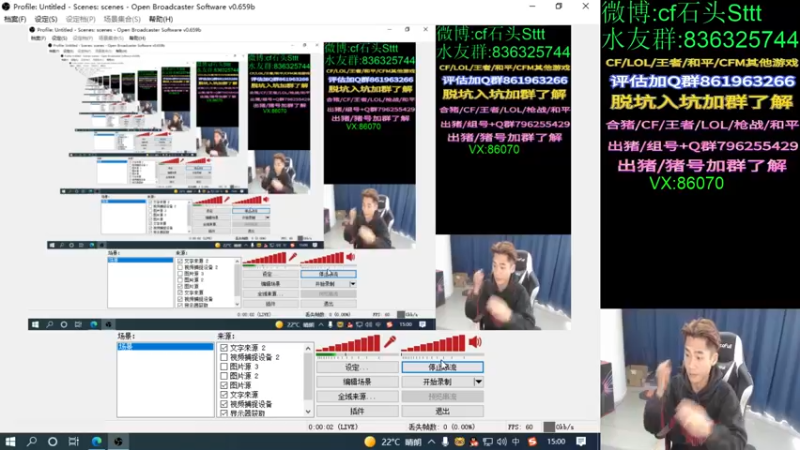
Task: Click sources list scroll-down arrow
Action: (308, 412)
